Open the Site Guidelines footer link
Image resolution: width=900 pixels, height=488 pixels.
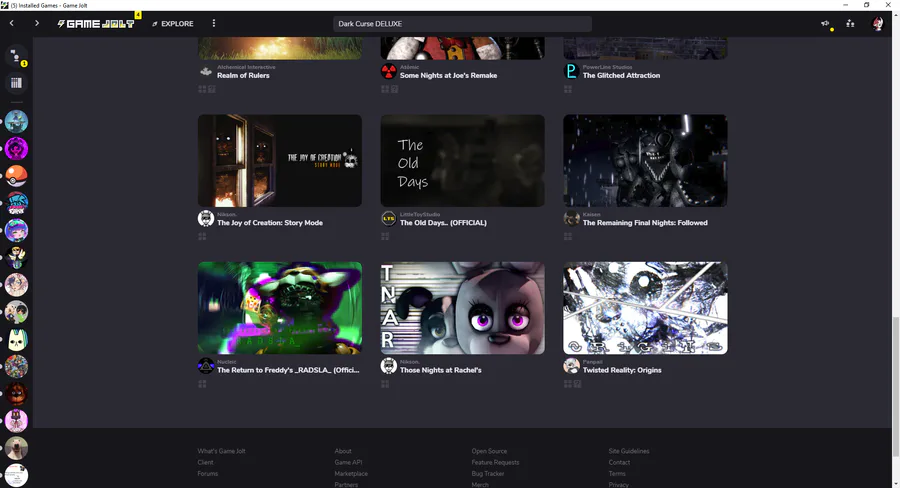pyautogui.click(x=629, y=451)
